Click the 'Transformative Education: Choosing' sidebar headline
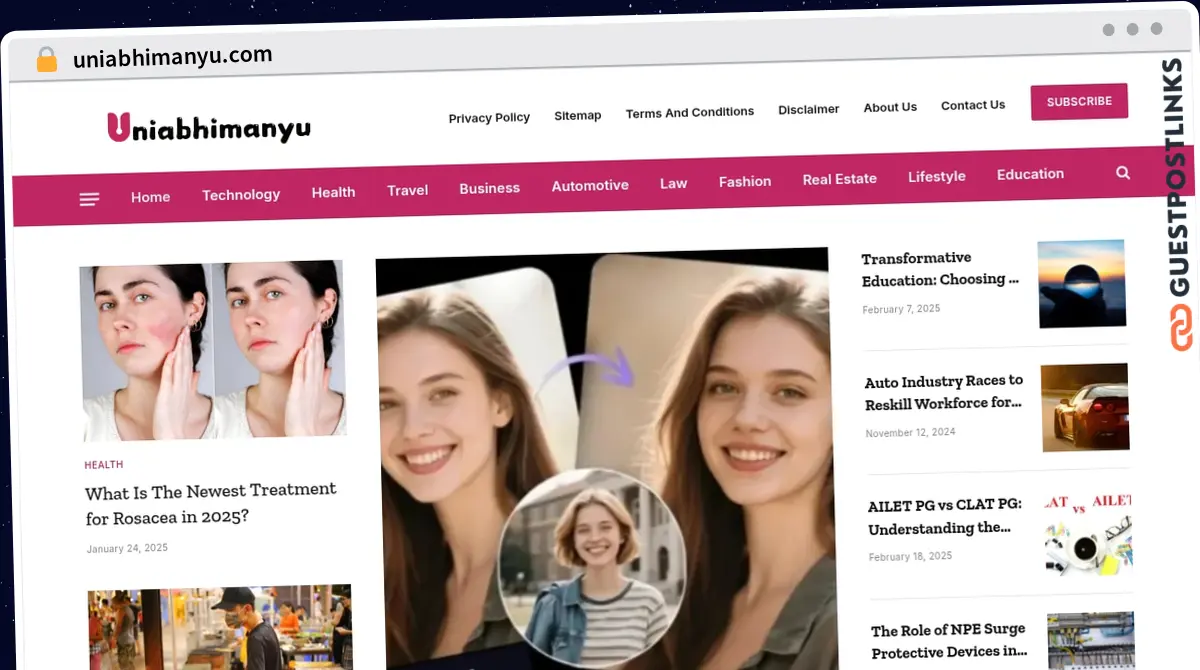 [x=940, y=269]
